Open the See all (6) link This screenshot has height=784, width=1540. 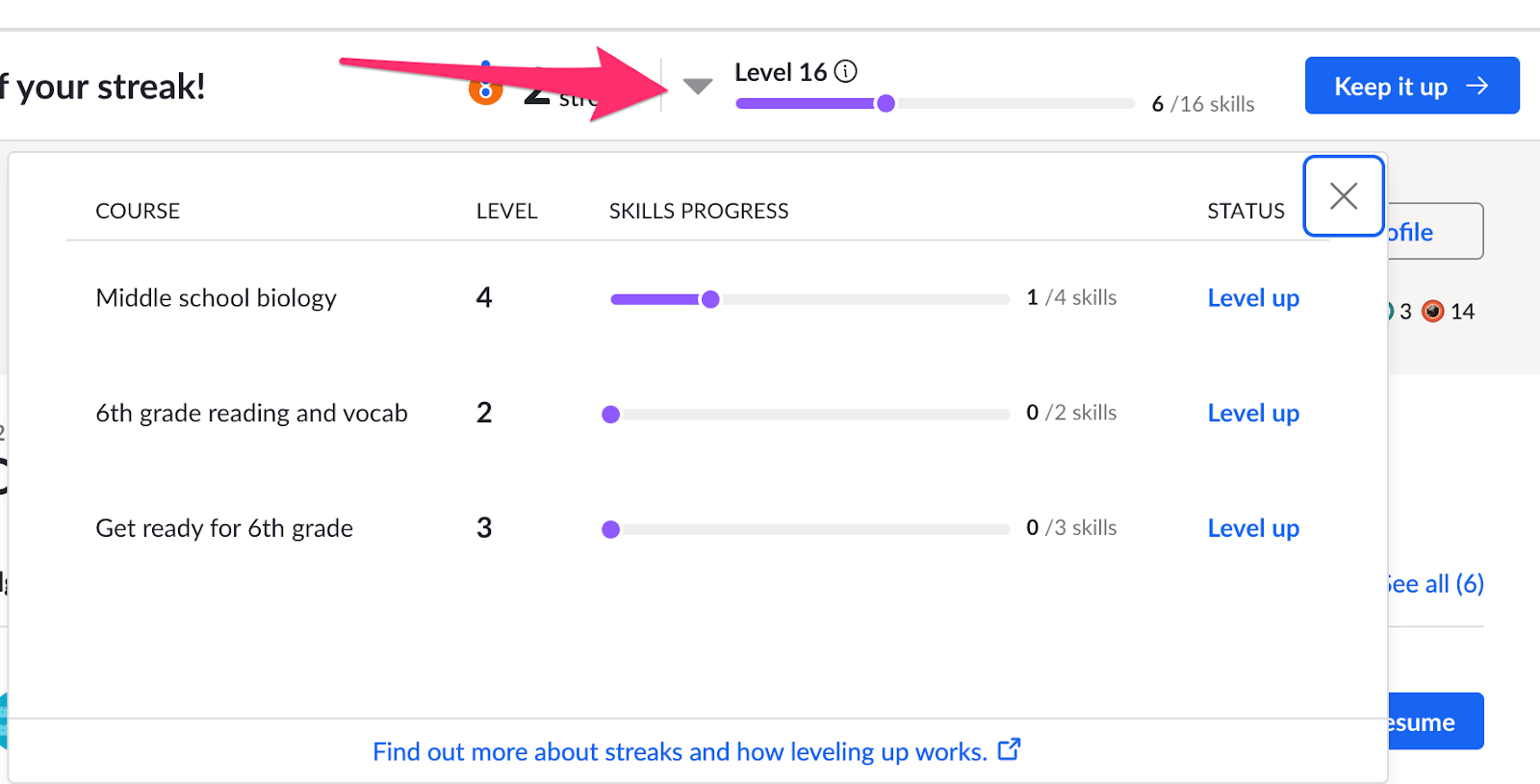coord(1435,584)
